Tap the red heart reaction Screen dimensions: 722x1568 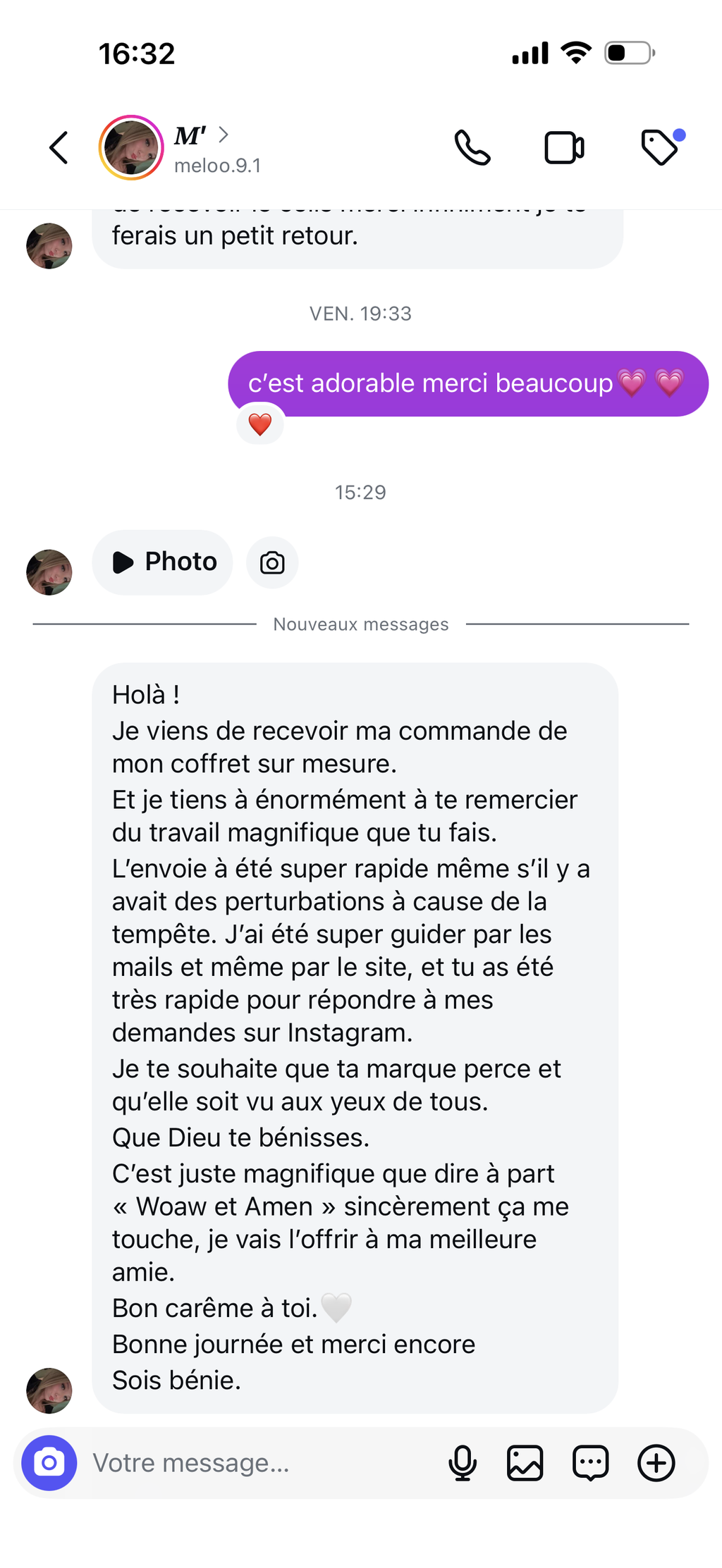(x=260, y=424)
